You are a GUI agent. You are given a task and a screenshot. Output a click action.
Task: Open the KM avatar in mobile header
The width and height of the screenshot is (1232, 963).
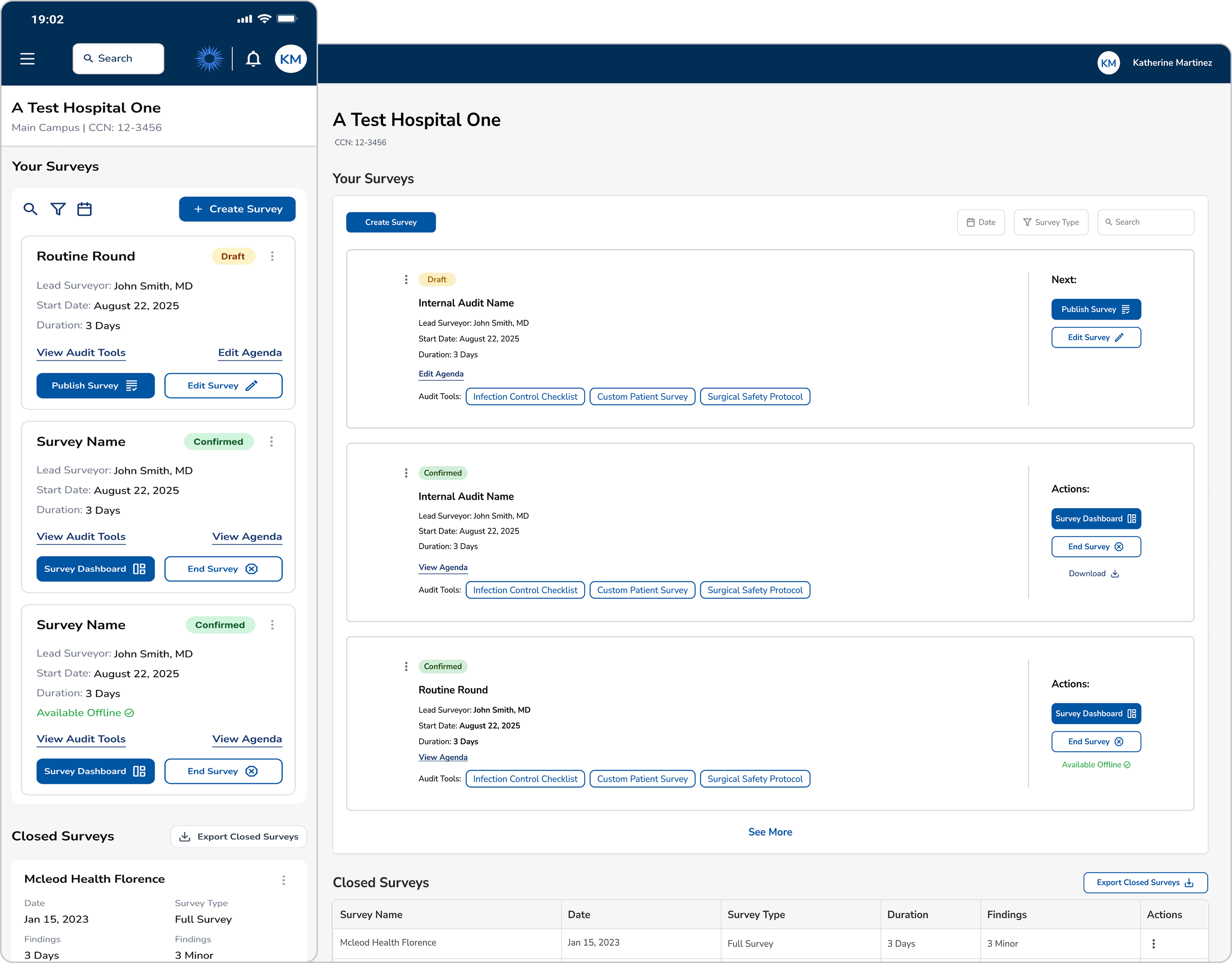coord(290,59)
